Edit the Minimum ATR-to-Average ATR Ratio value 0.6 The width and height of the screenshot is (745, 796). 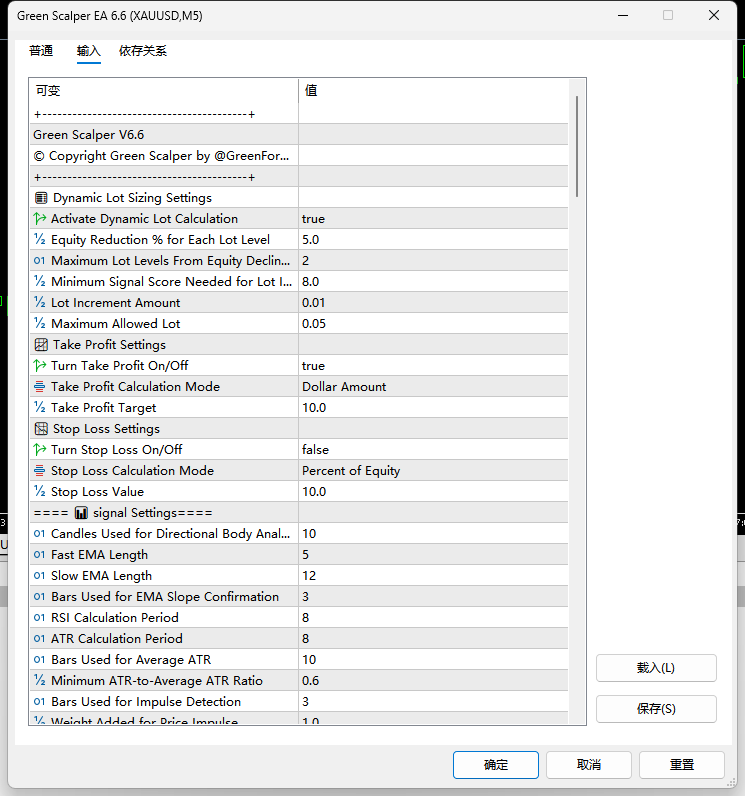pyautogui.click(x=433, y=680)
